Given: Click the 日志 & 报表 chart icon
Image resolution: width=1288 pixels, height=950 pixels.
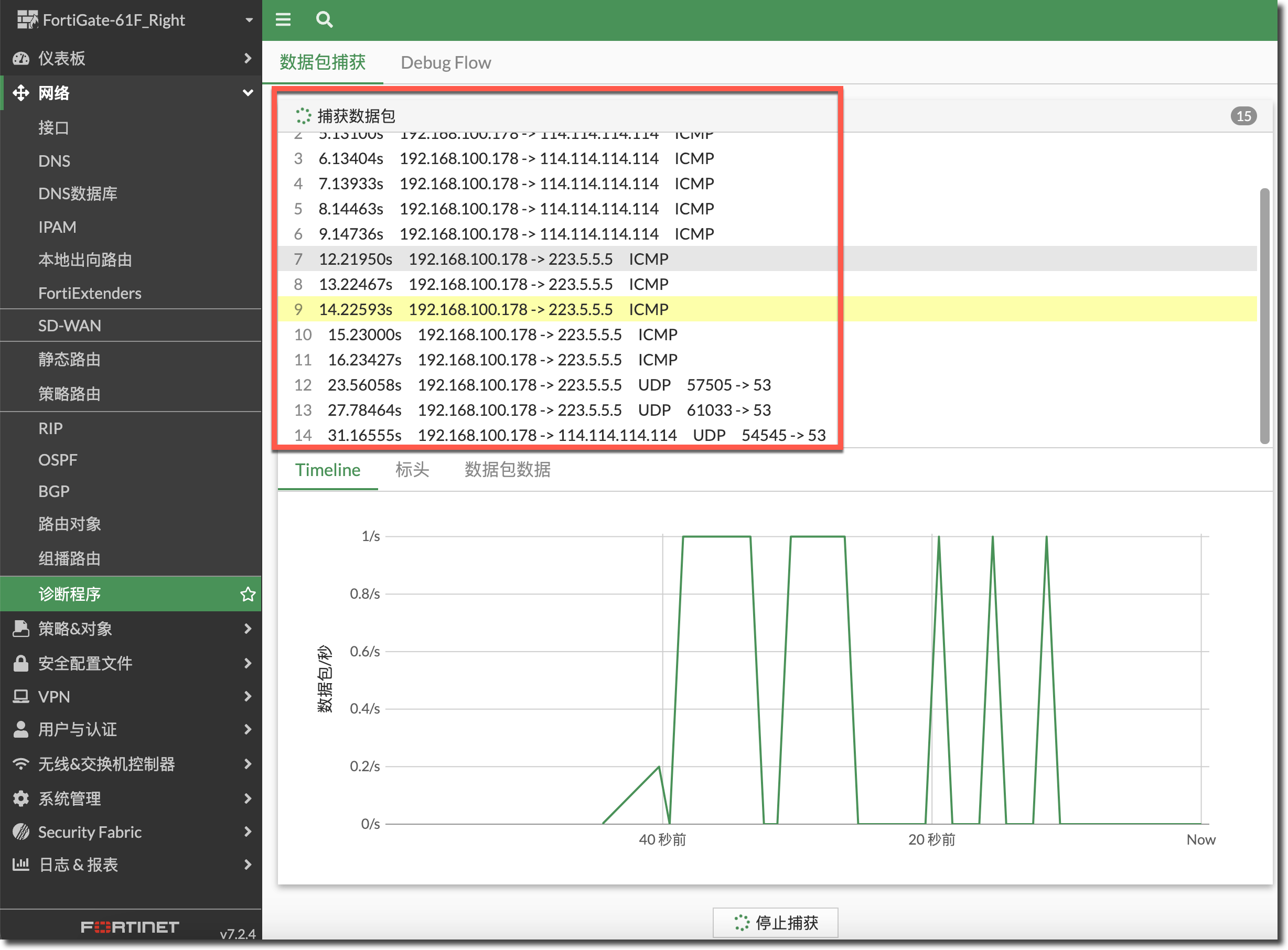Looking at the screenshot, I should coord(22,865).
